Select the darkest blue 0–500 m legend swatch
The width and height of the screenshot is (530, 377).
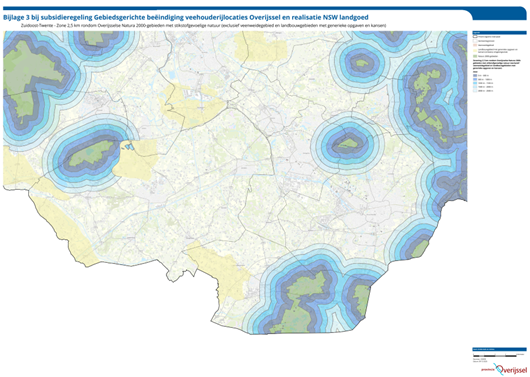[475, 75]
